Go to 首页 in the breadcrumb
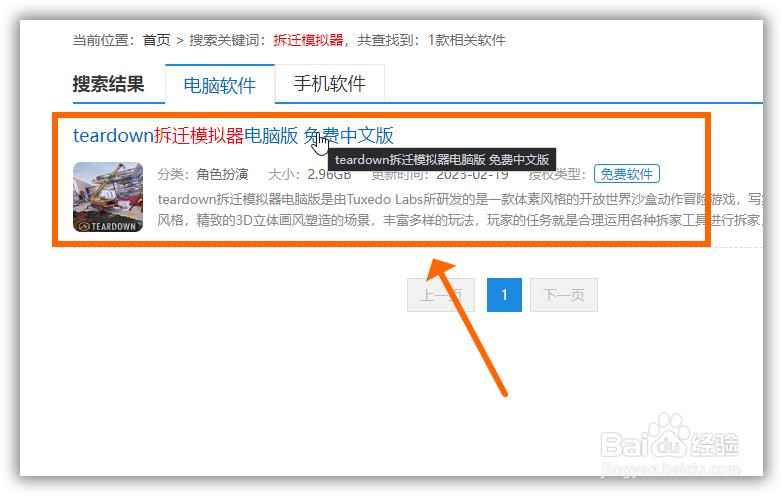Image resolution: width=783 pixels, height=496 pixels. (156, 40)
